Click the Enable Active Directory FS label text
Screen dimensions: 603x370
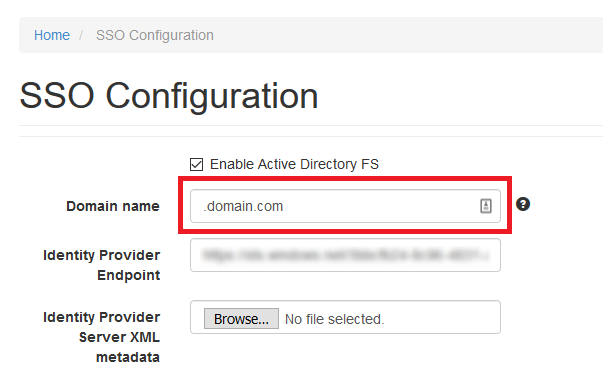[x=294, y=164]
